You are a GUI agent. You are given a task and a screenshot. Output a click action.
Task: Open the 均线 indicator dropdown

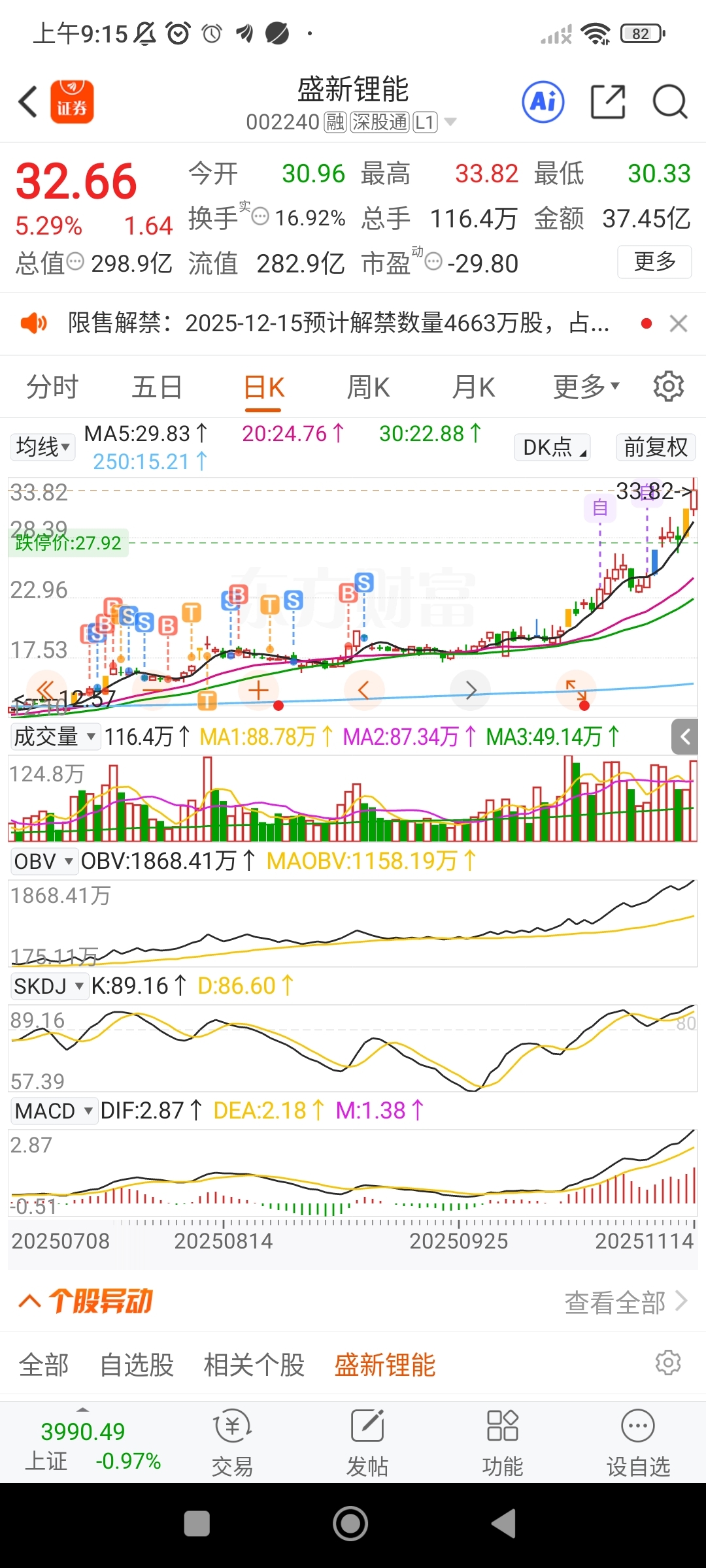43,448
